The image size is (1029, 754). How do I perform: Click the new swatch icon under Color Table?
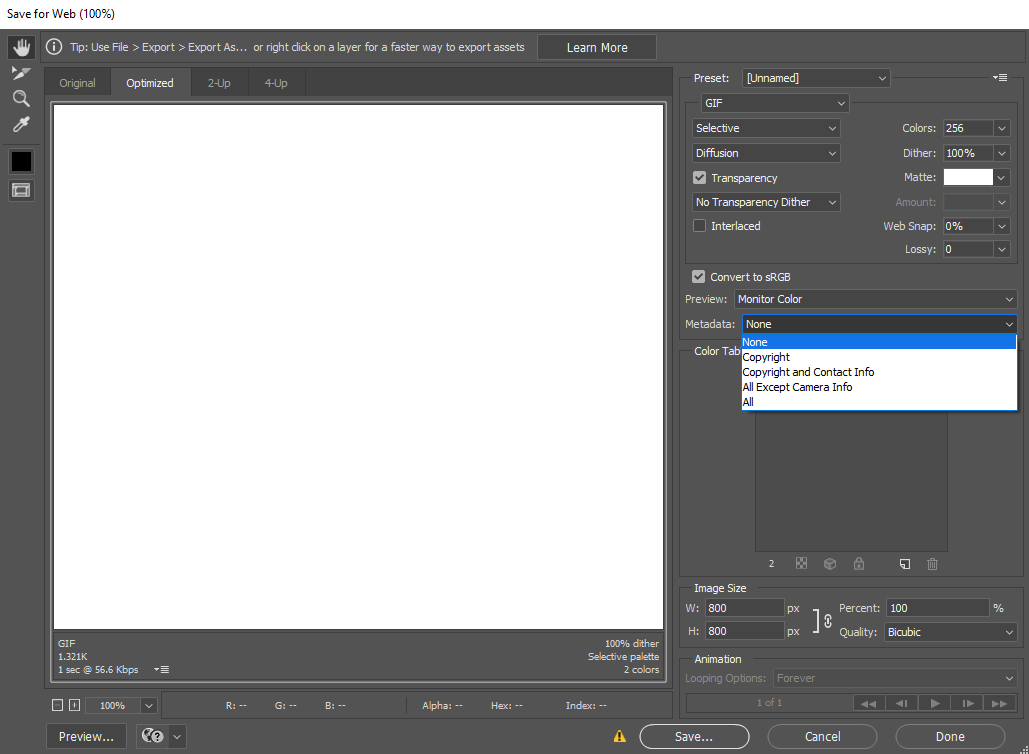[x=904, y=564]
